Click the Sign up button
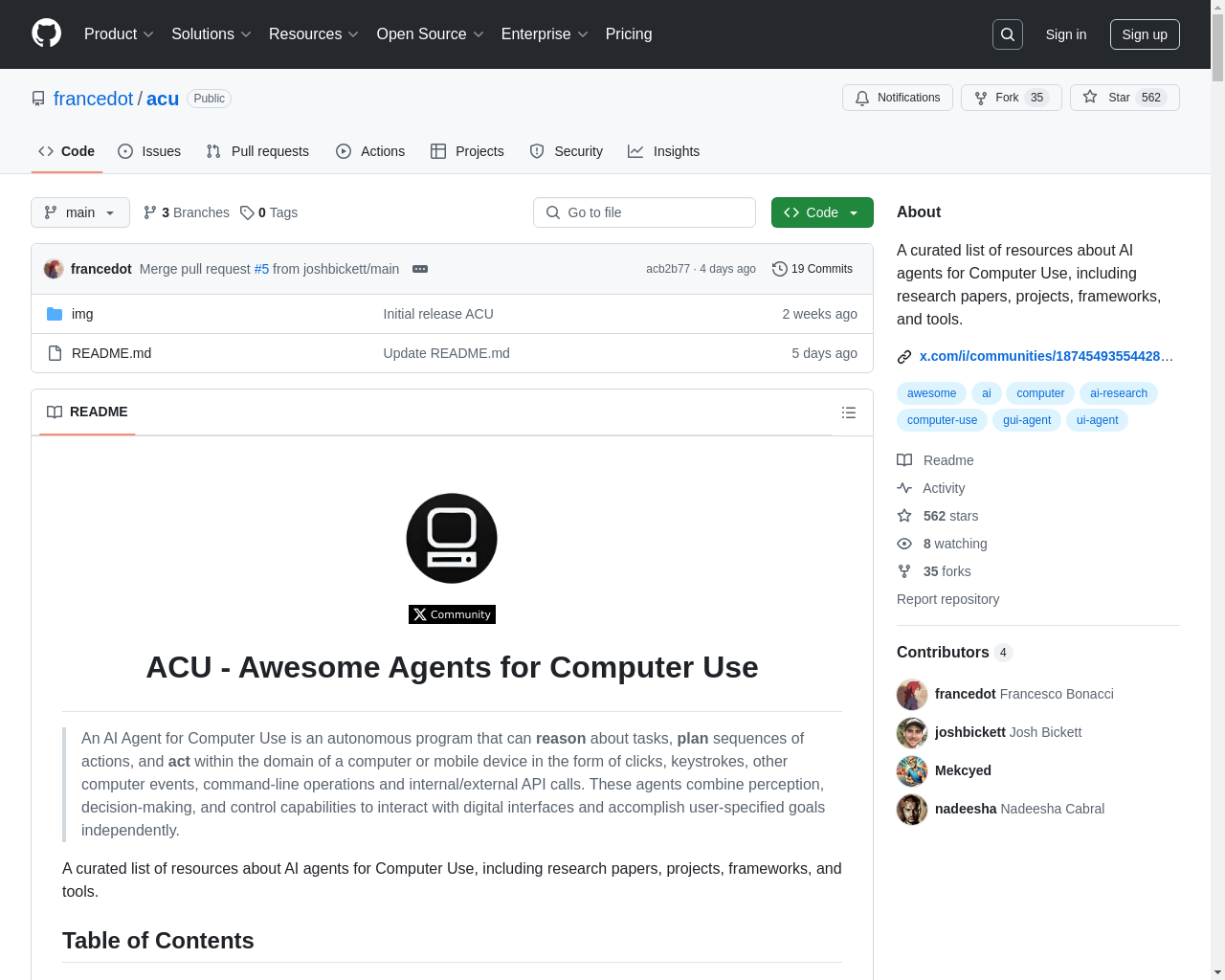The height and width of the screenshot is (980, 1225). (x=1145, y=34)
